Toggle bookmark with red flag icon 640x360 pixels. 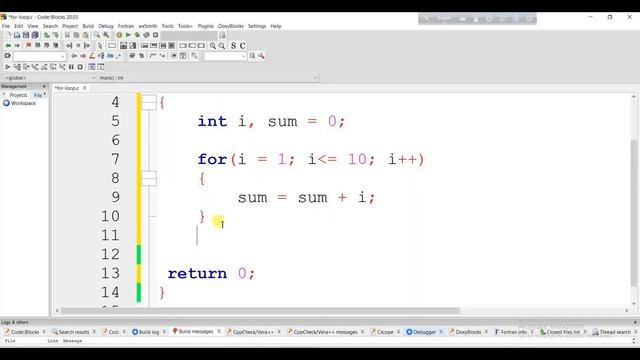point(29,46)
